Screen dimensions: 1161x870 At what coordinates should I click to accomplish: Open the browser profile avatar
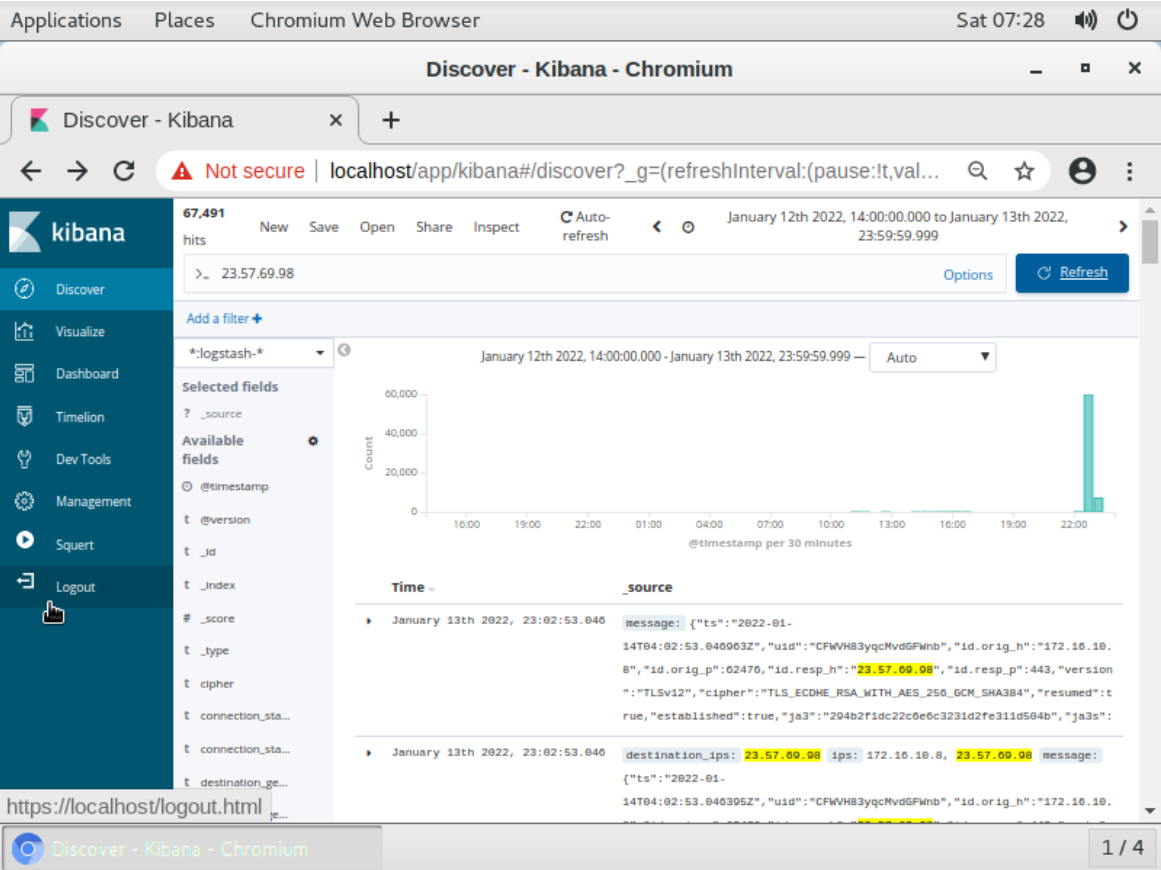point(1082,171)
